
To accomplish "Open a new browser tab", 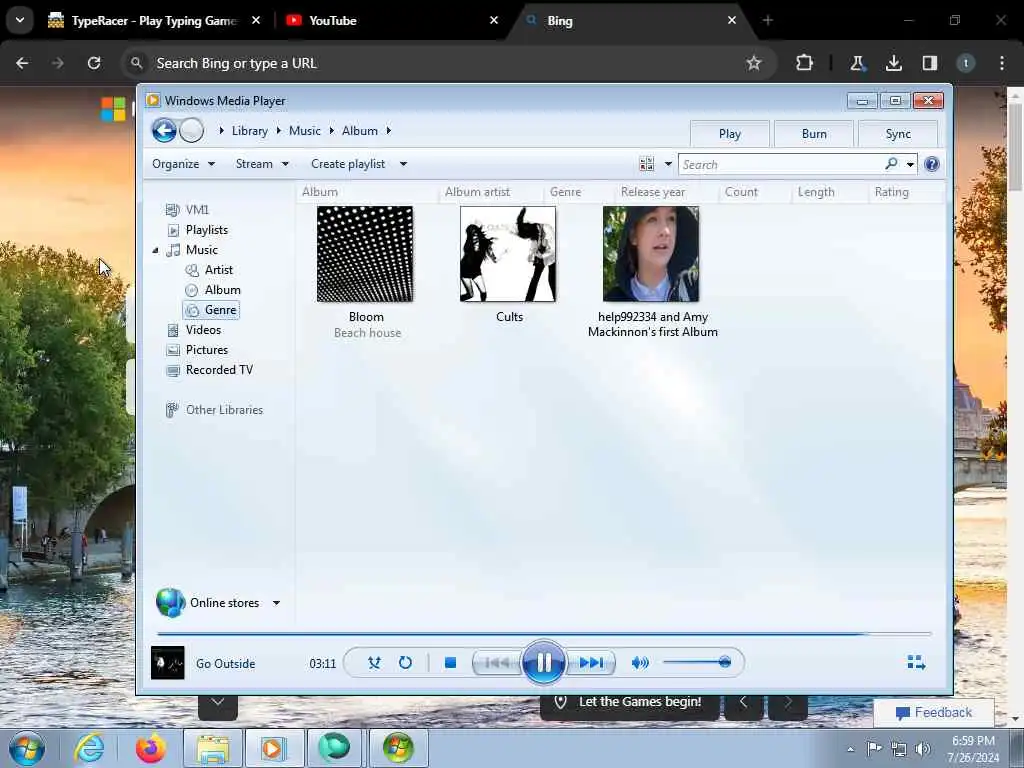I will [768, 21].
